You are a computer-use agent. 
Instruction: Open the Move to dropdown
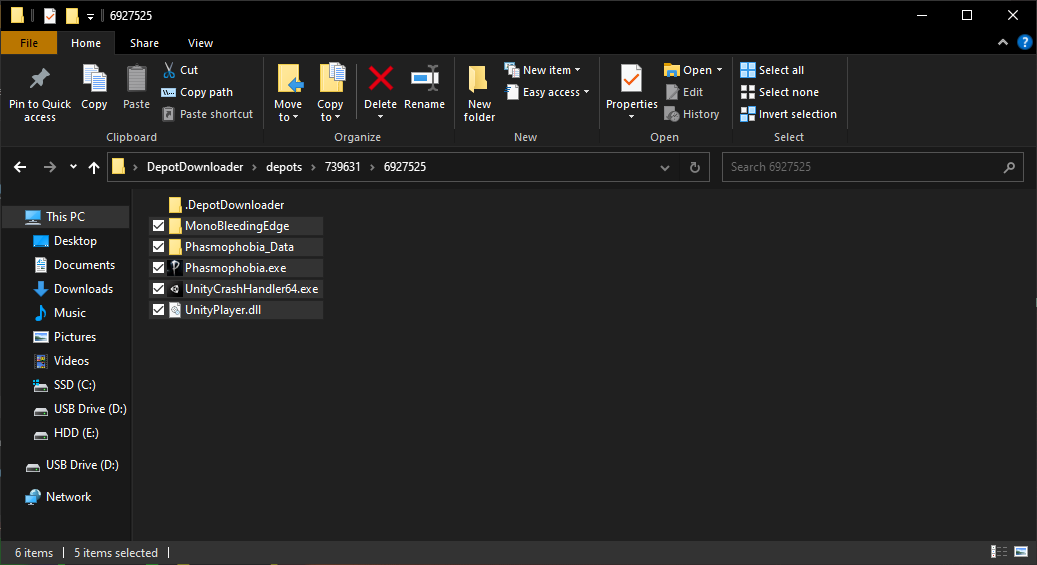click(288, 110)
